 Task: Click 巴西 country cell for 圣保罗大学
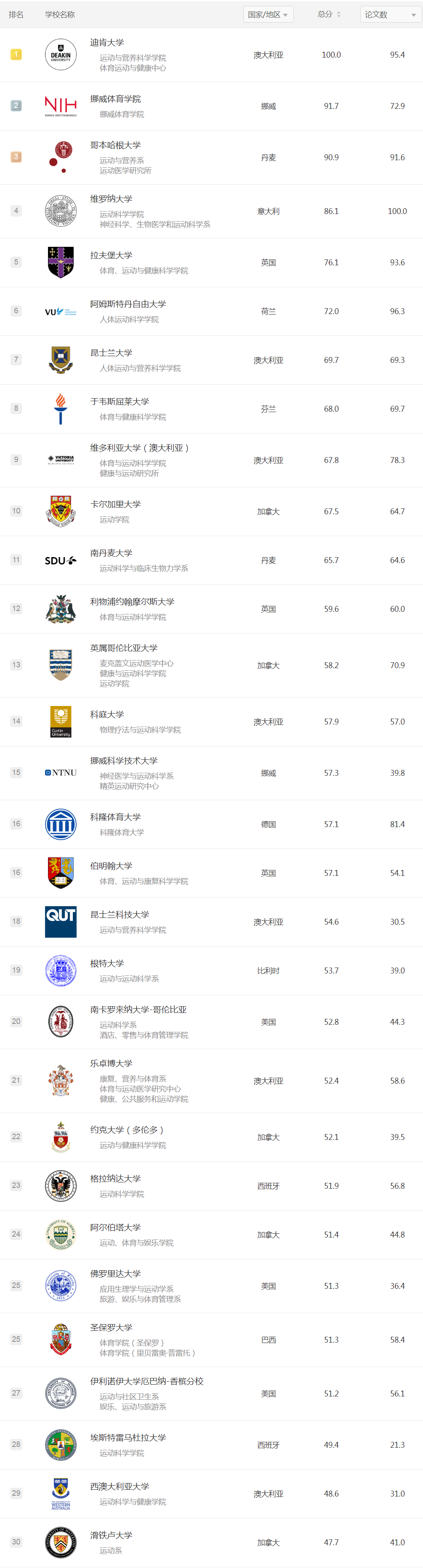(x=268, y=1340)
